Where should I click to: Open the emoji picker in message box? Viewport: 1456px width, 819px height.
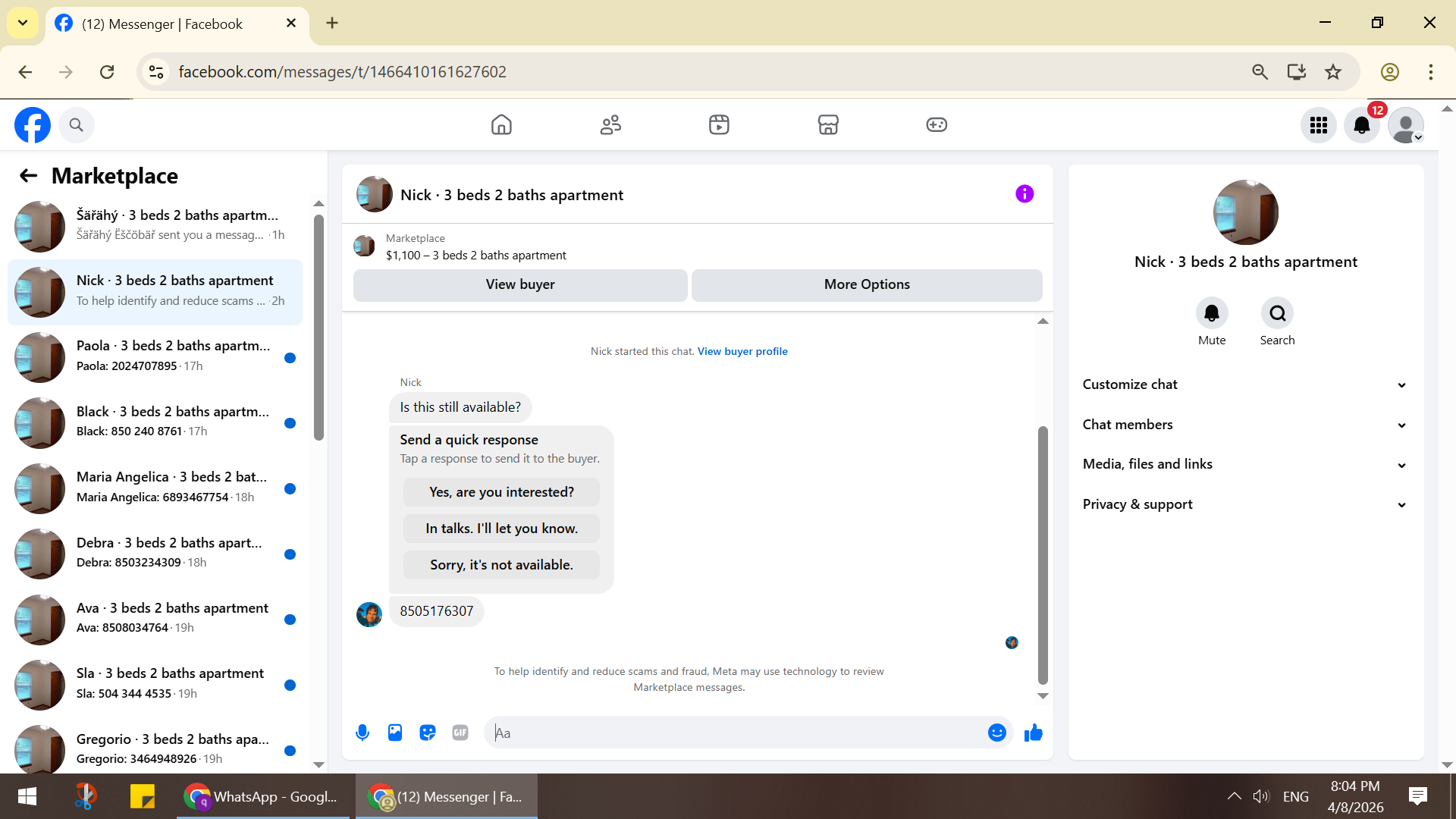pos(996,733)
